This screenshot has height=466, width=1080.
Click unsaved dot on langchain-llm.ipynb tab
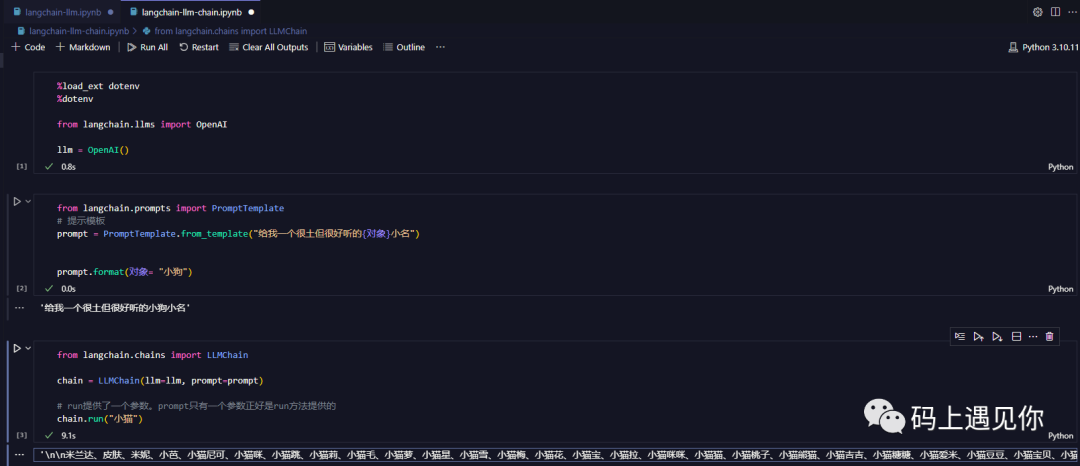(x=110, y=12)
